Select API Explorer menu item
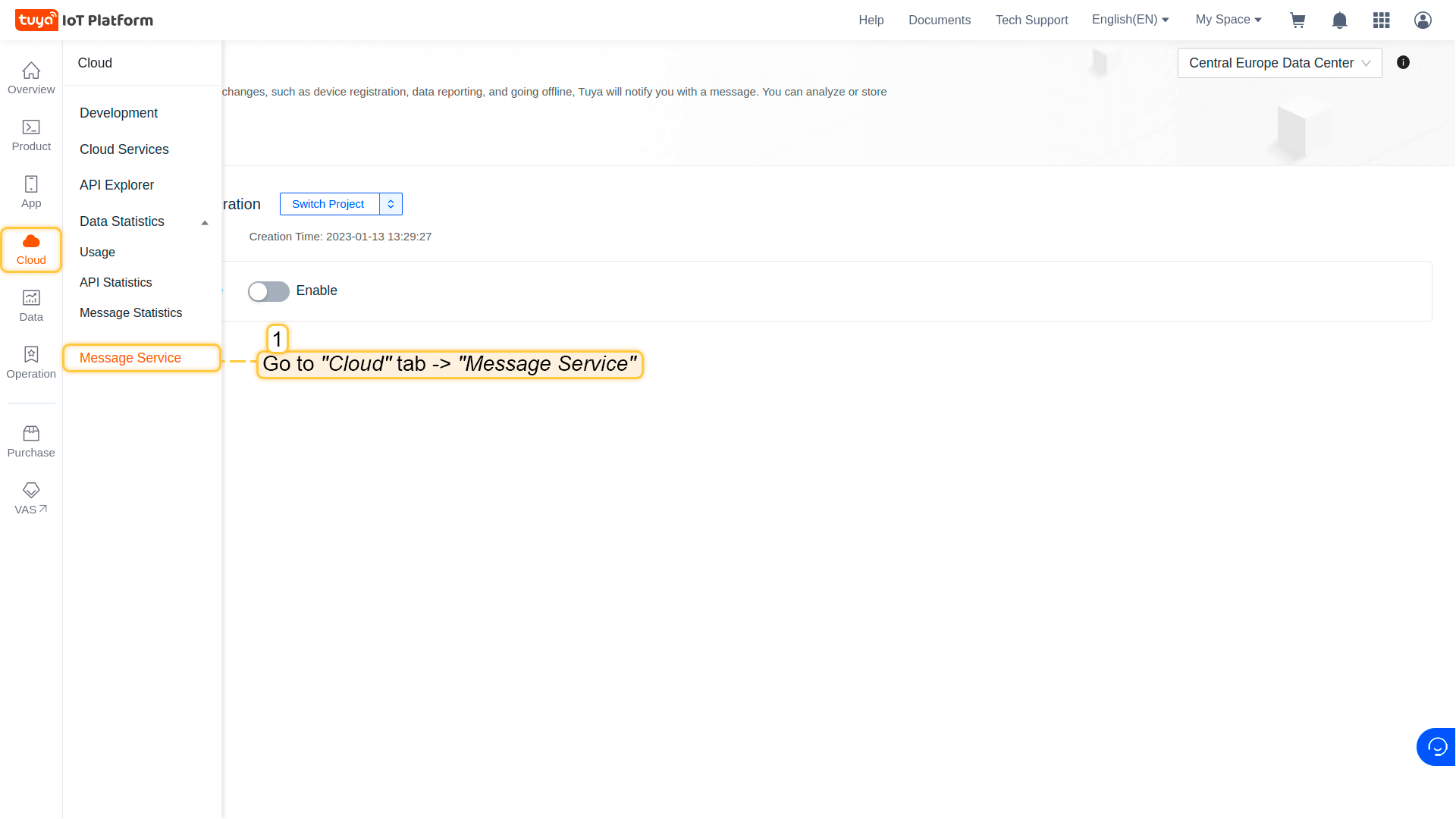1456x819 pixels. [117, 185]
